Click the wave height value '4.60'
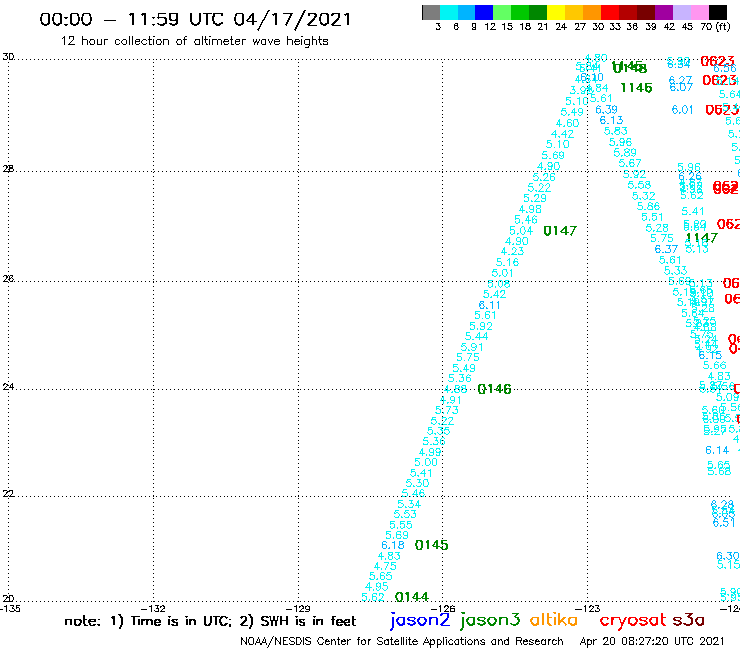The height and width of the screenshot is (650, 740). (568, 123)
